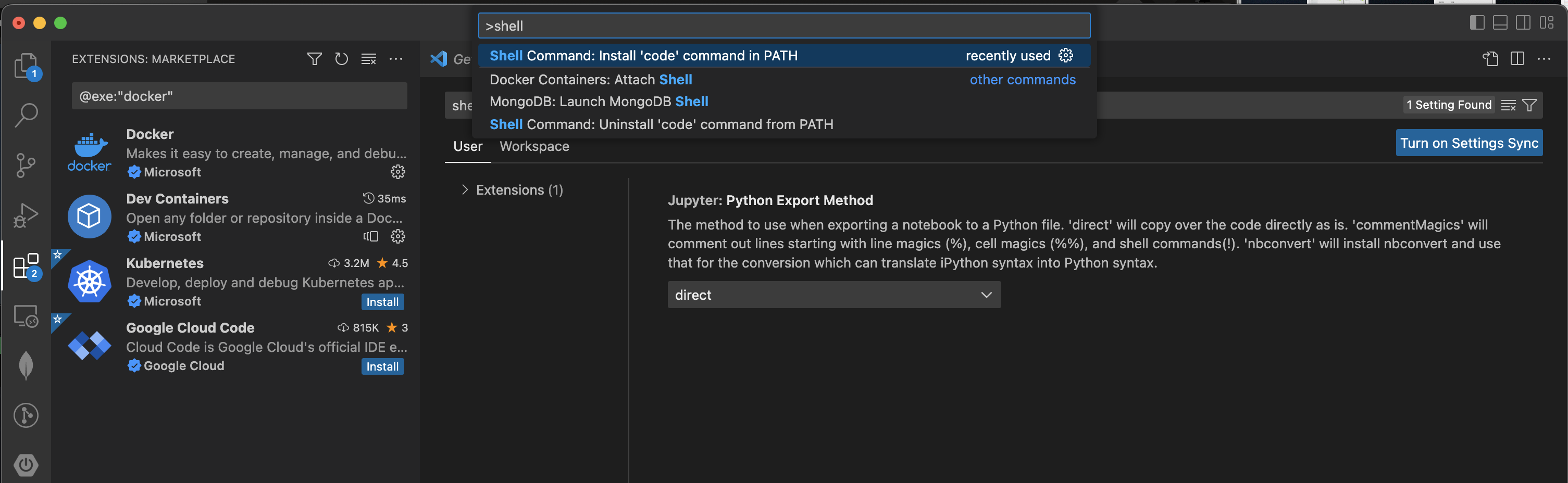Screen dimensions: 1568x483
Task: Filter extensions with the funnel icon
Action: [x=314, y=59]
